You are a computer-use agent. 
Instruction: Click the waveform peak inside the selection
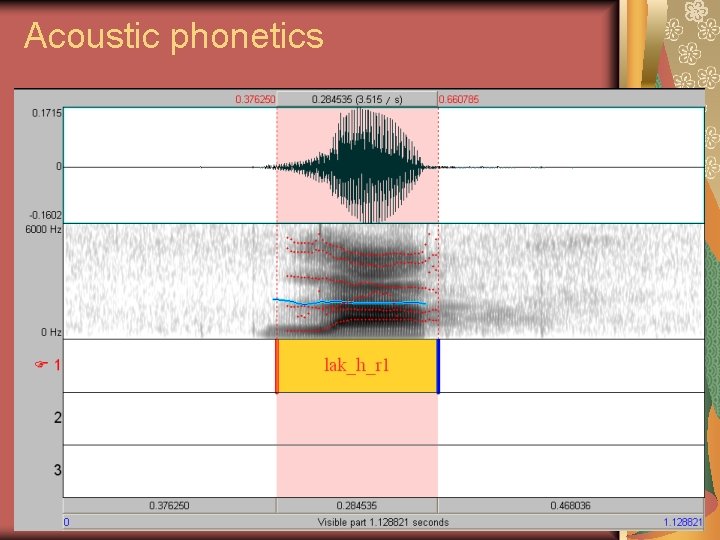coord(361,165)
